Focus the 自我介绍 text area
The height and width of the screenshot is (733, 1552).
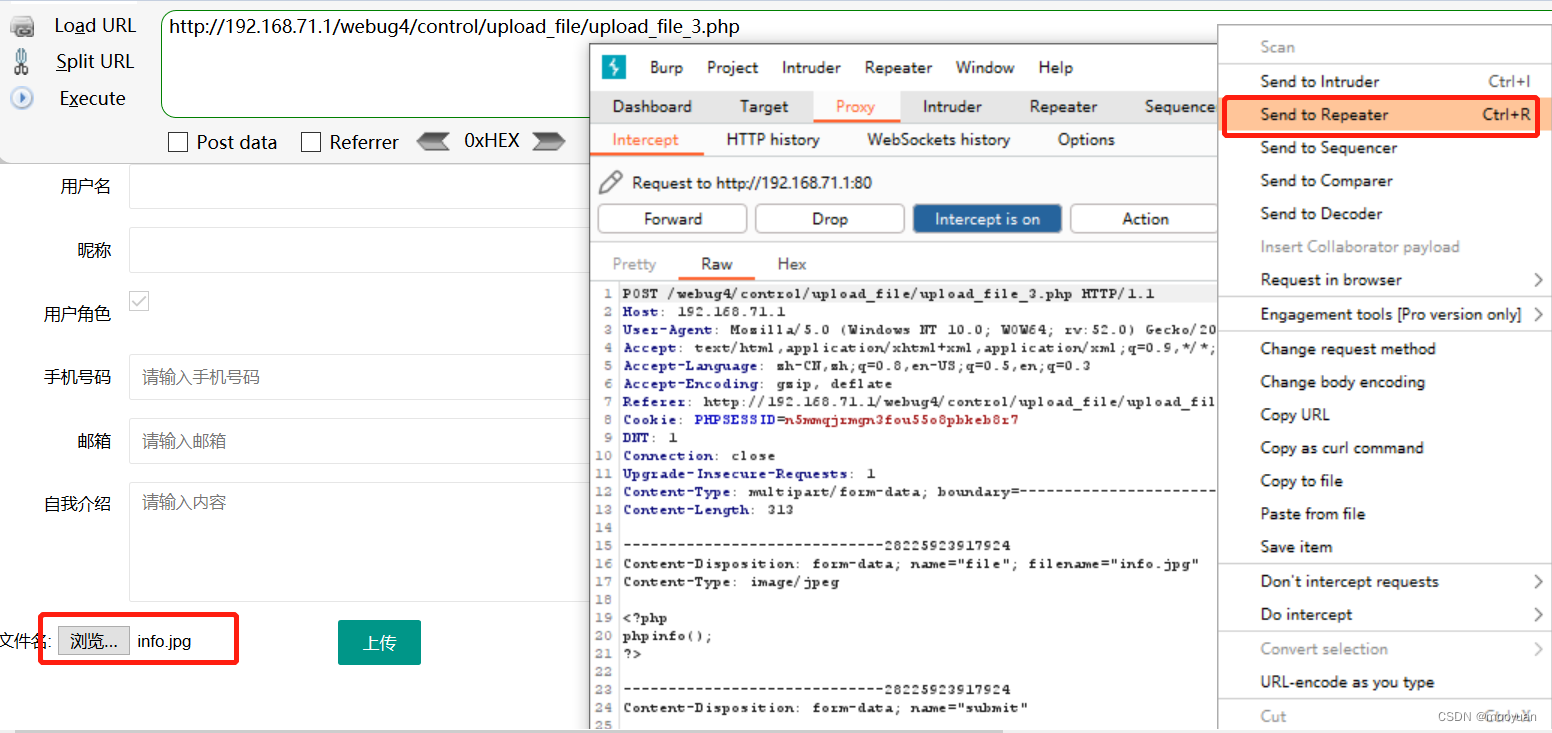tap(360, 542)
